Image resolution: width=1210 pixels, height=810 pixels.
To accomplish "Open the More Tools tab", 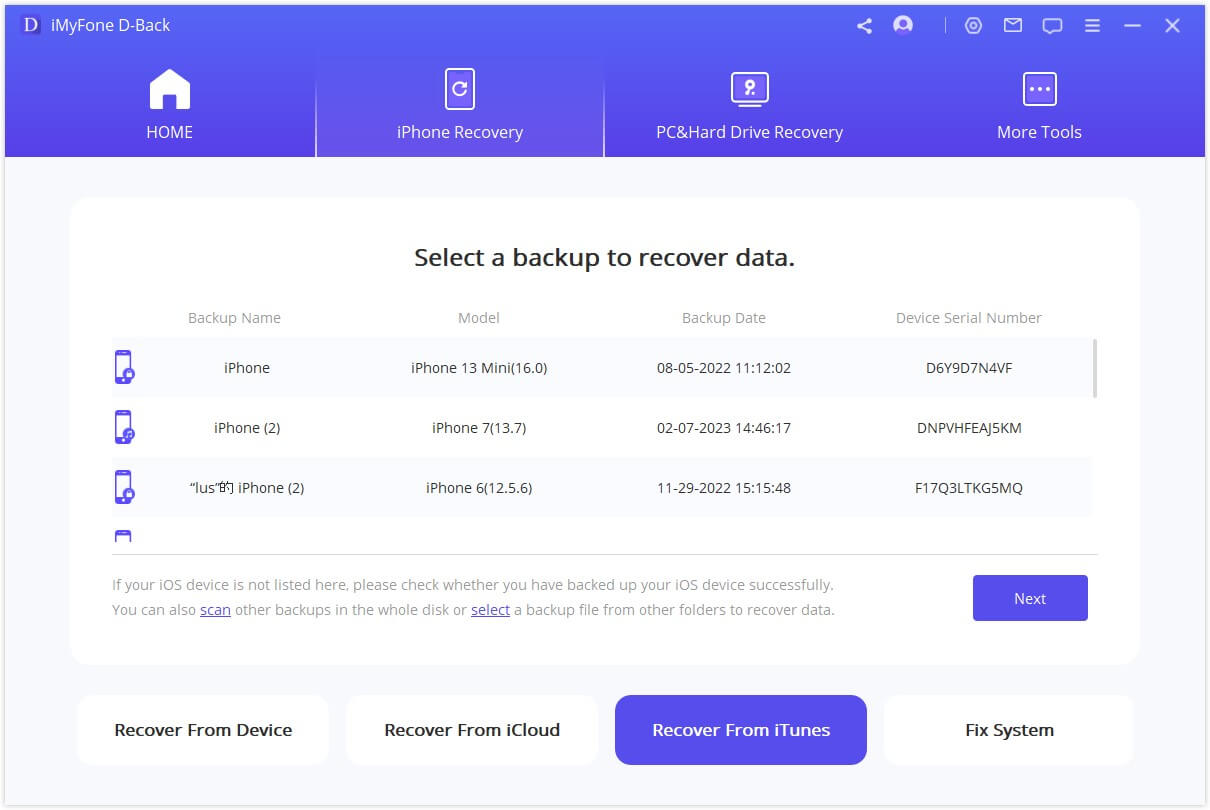I will (x=1039, y=106).
